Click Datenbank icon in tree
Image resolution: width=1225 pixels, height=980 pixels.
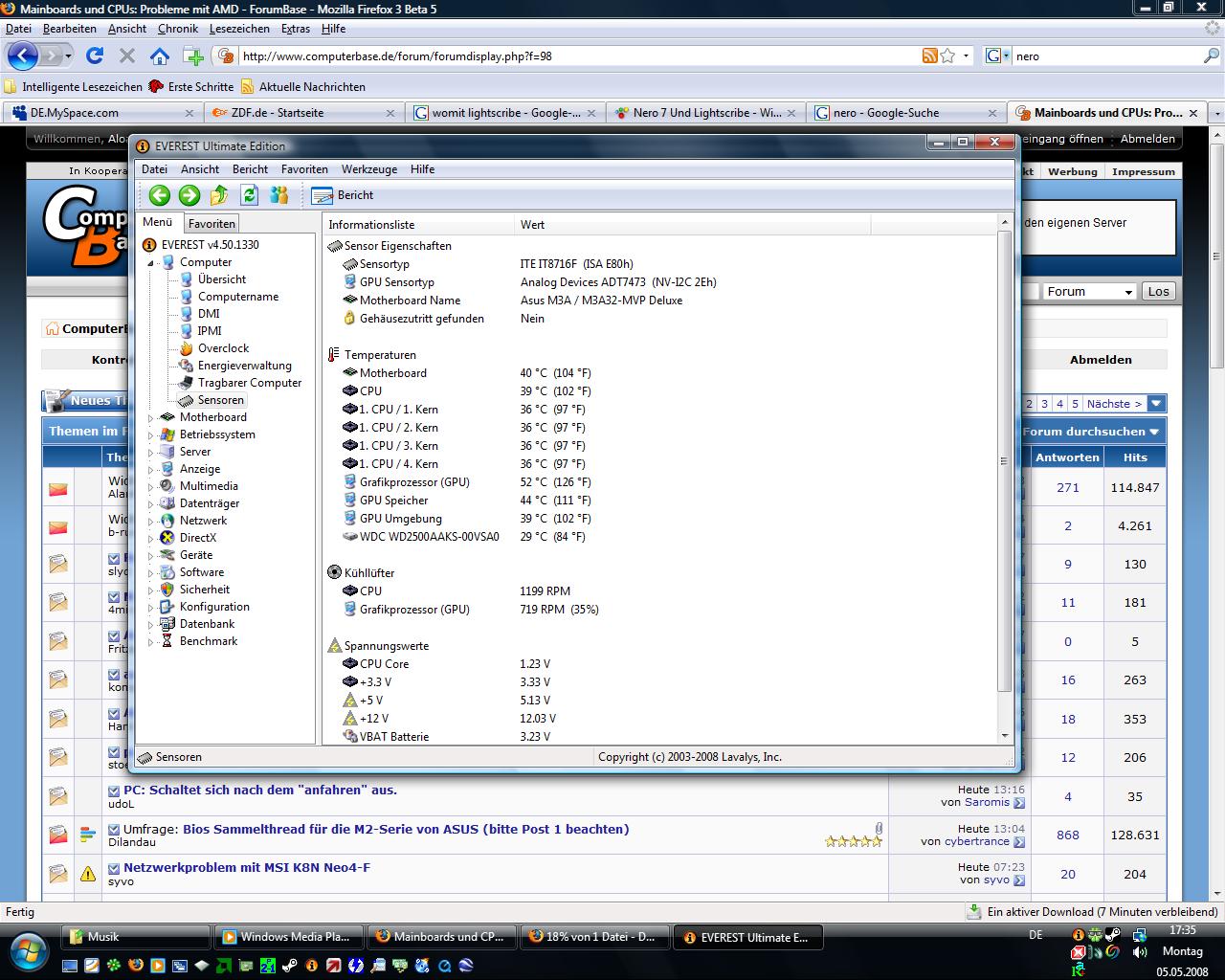tap(167, 624)
